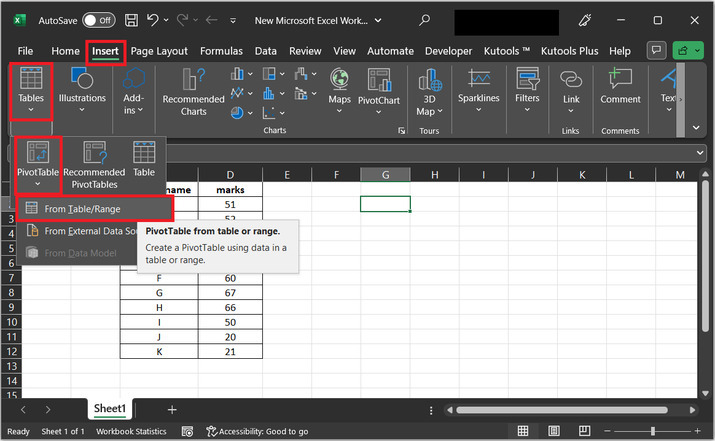Select the Sheet1 worksheet tab
The image size is (715, 441).
coord(110,409)
